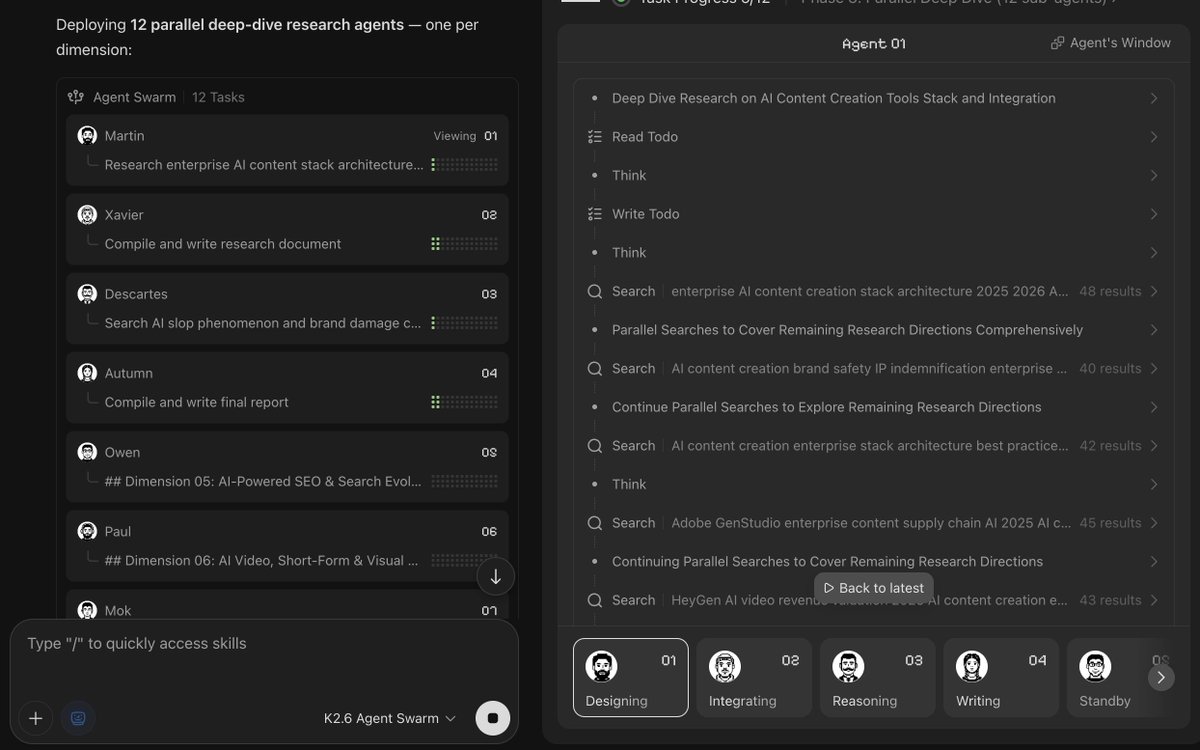Click the scroll-to-bottom arrow button
1200x750 pixels.
pos(495,576)
